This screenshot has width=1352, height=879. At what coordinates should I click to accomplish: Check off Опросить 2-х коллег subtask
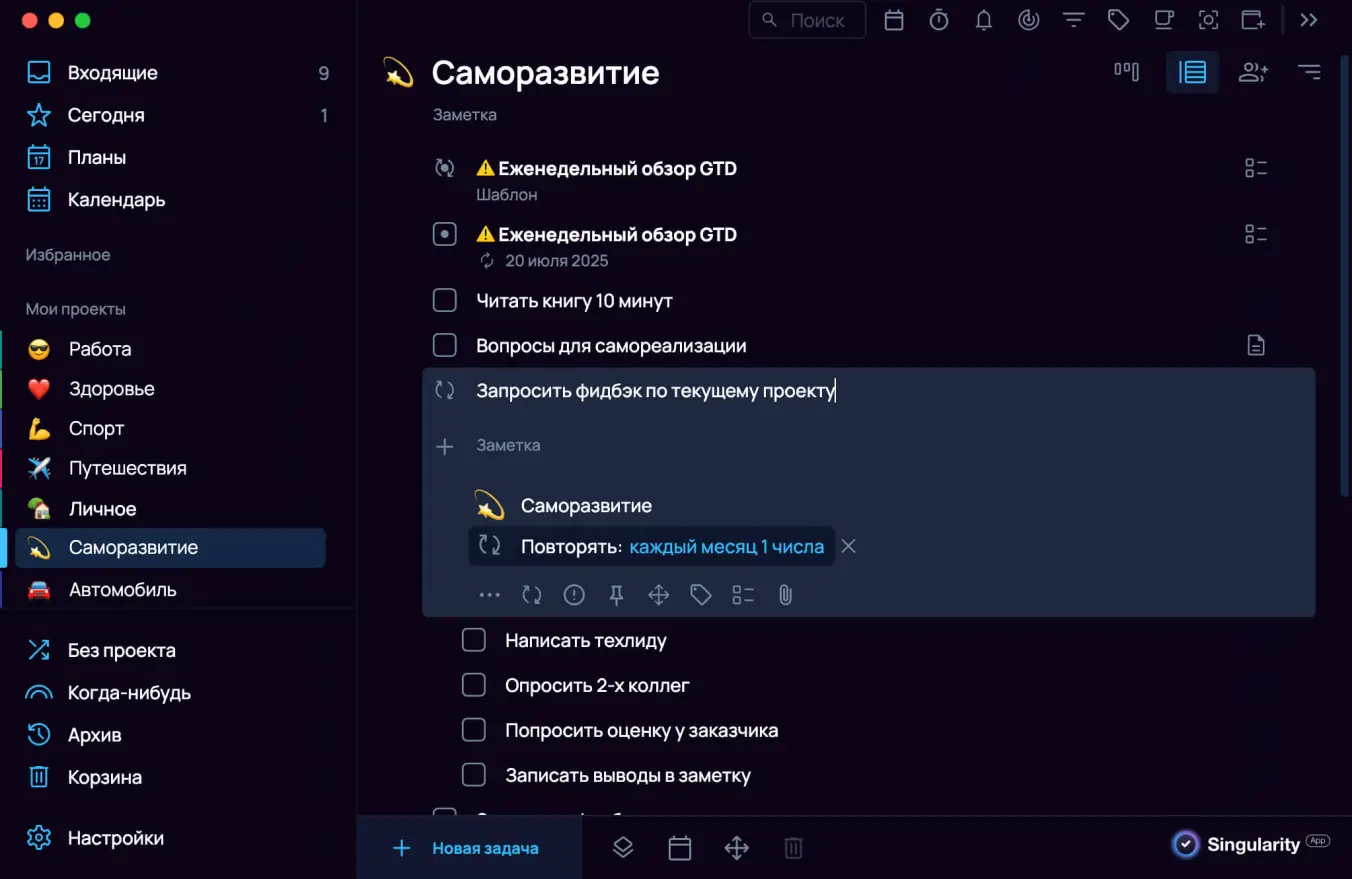click(473, 685)
